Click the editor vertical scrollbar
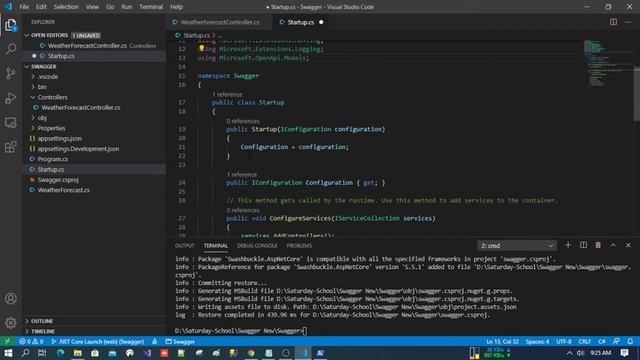 (637, 94)
